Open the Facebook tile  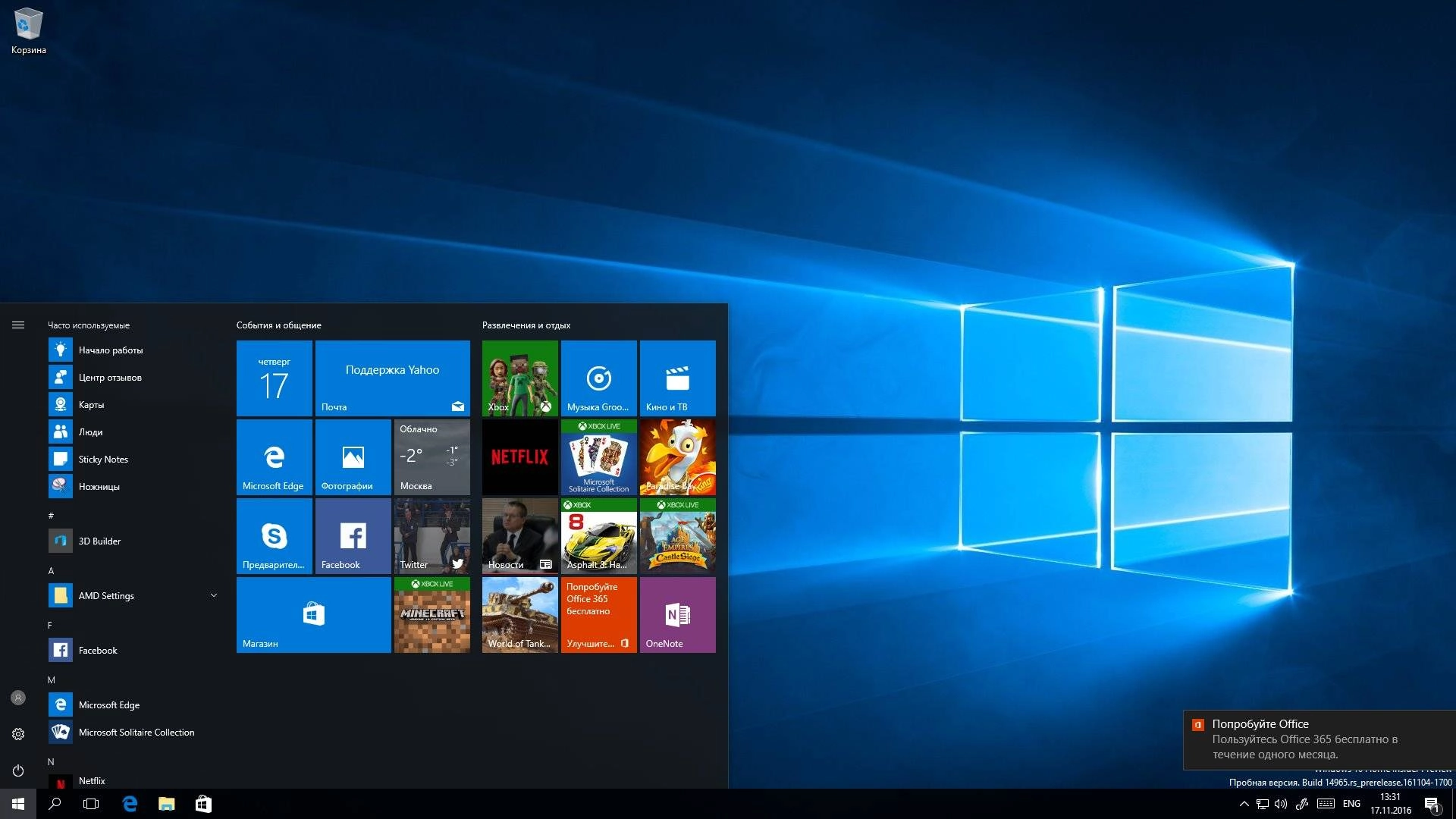pyautogui.click(x=353, y=536)
